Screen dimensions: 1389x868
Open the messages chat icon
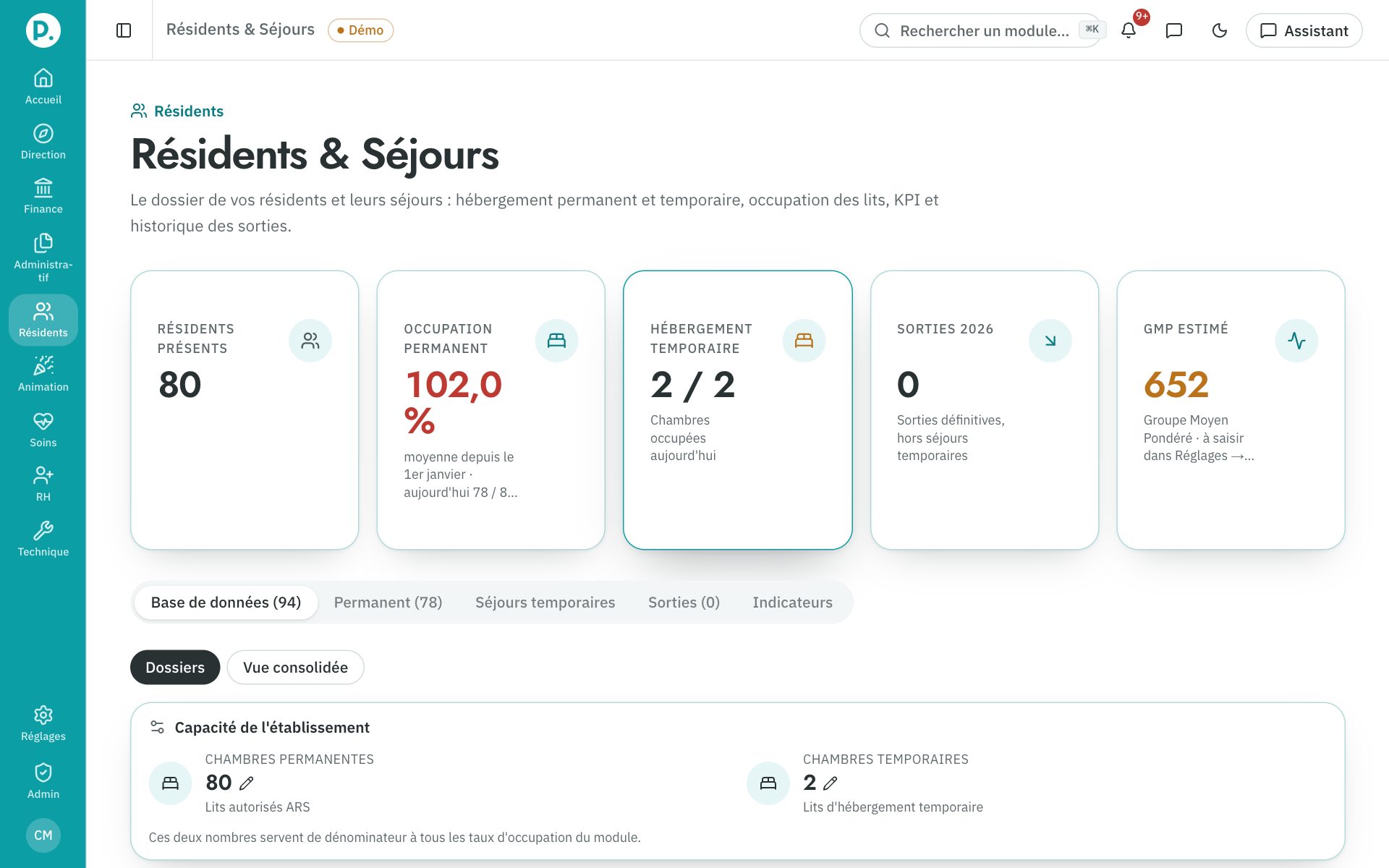[x=1174, y=30]
